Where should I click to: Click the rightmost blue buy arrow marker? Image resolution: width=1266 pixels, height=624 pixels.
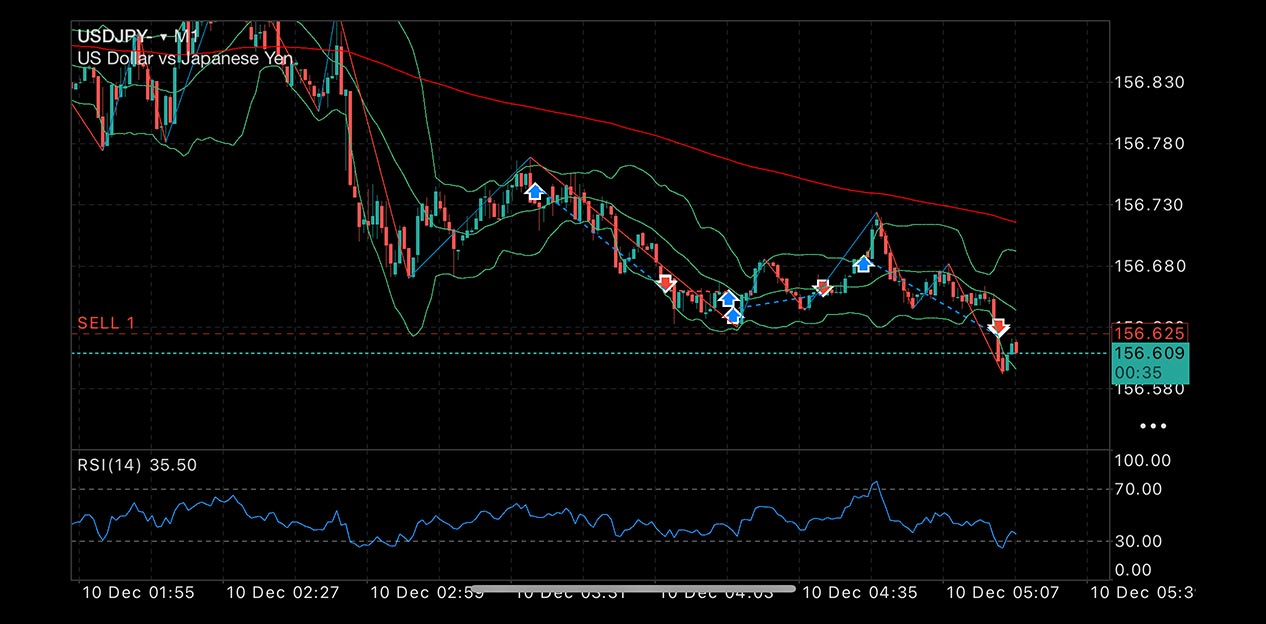point(863,264)
